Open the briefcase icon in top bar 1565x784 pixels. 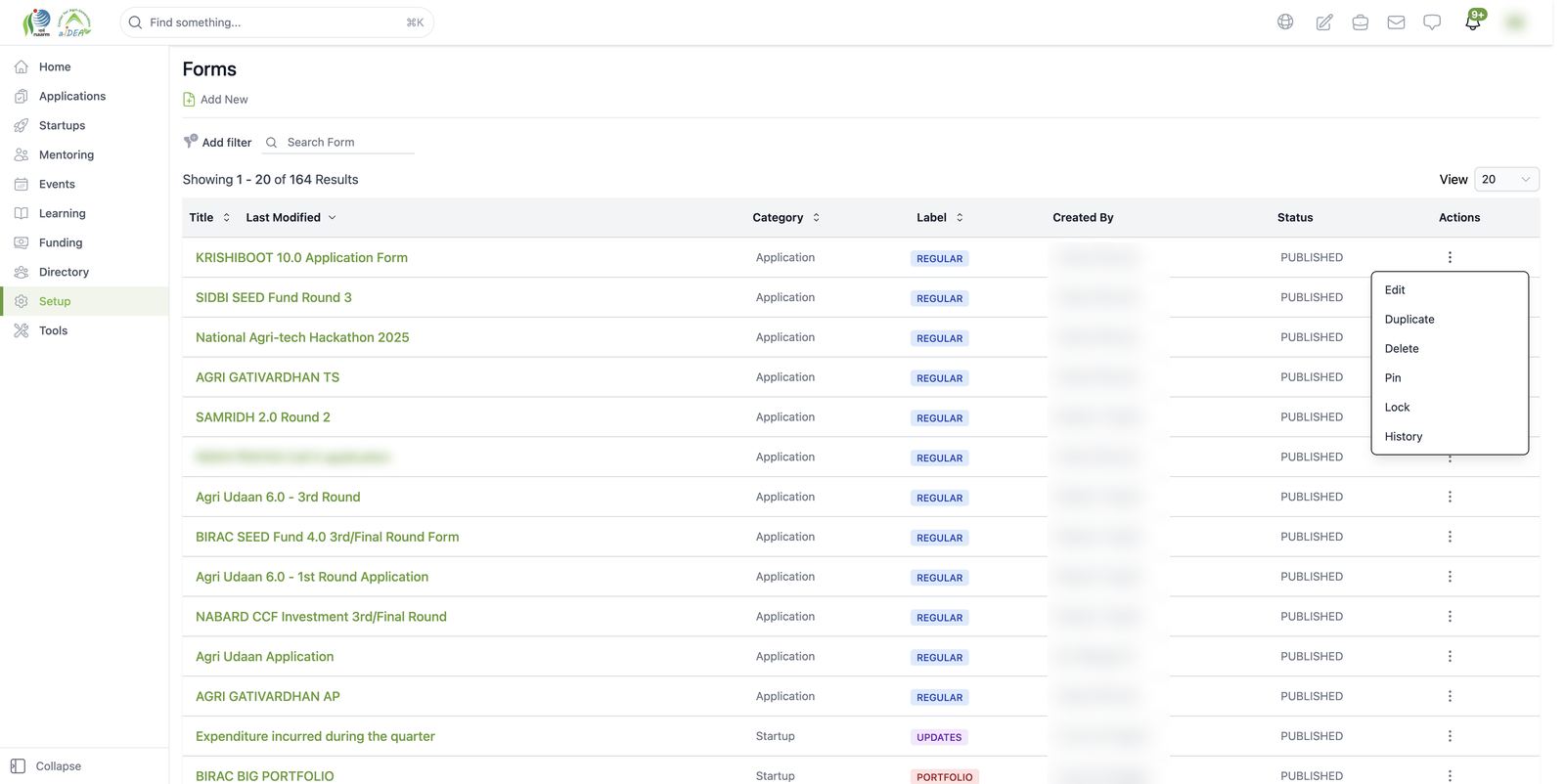[x=1360, y=22]
